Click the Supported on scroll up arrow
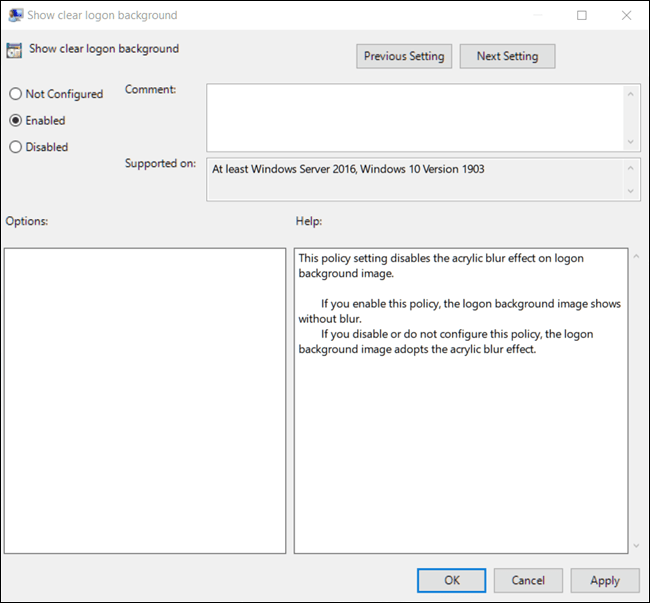Viewport: 650px width, 603px height. tap(632, 167)
